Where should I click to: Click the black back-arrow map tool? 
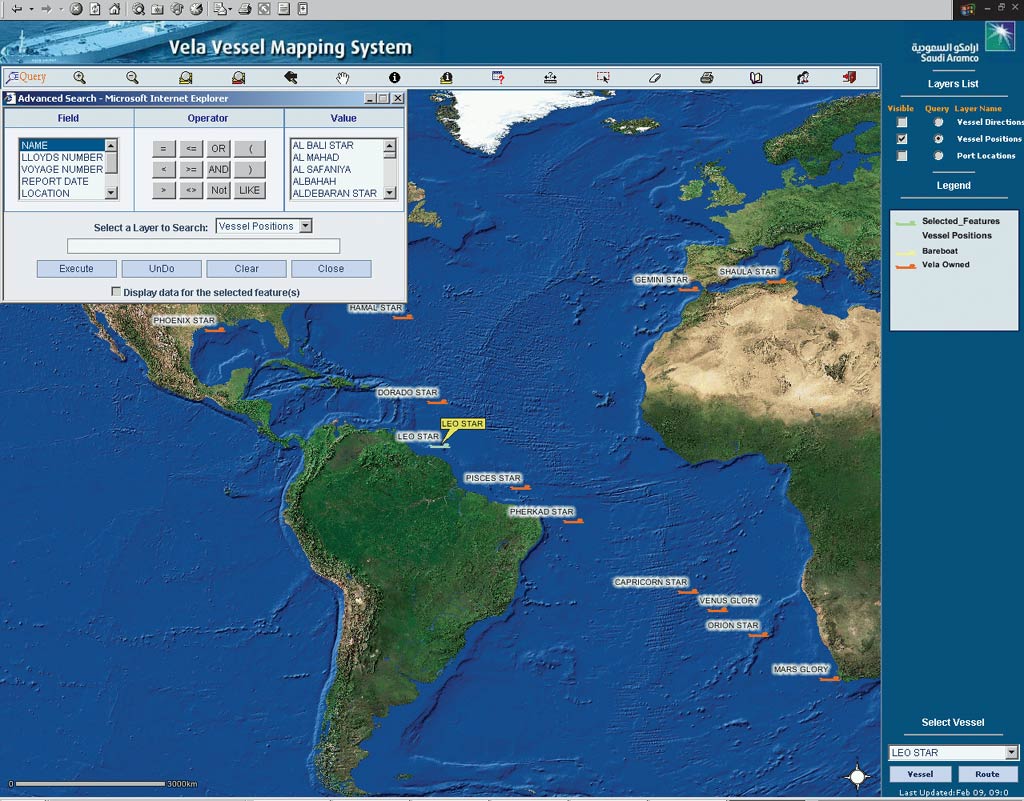pos(291,78)
